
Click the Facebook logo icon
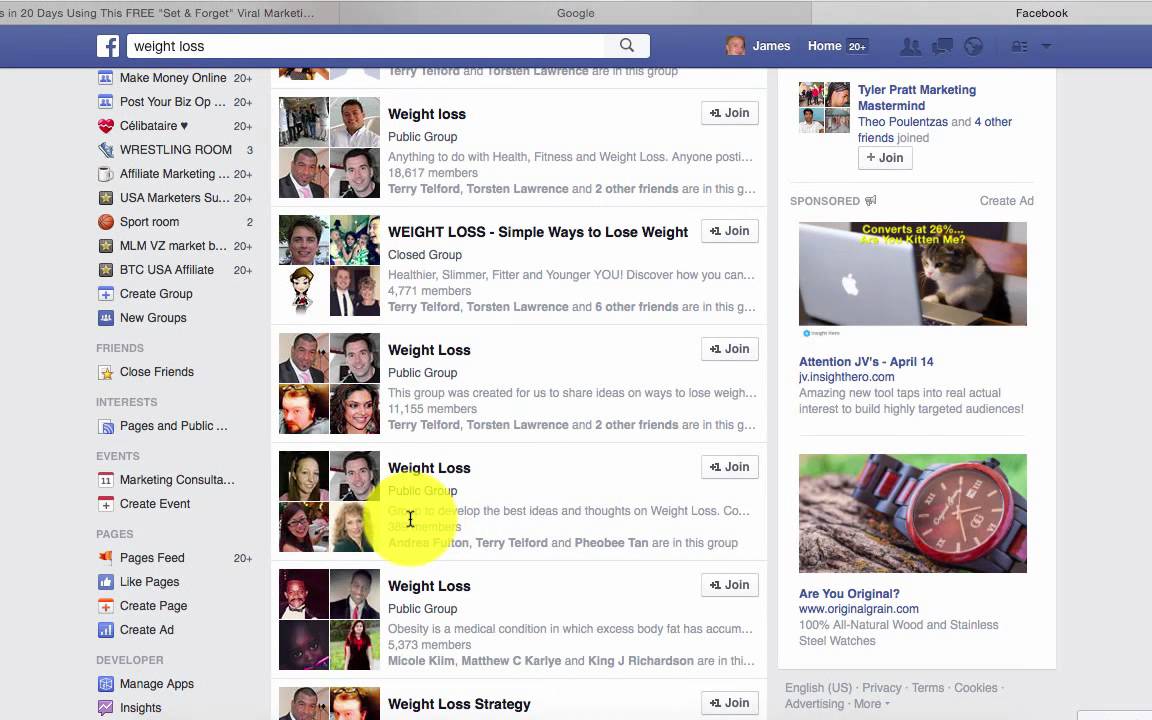click(108, 46)
